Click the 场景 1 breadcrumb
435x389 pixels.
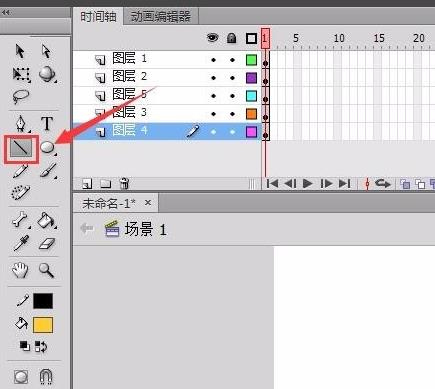click(x=145, y=229)
